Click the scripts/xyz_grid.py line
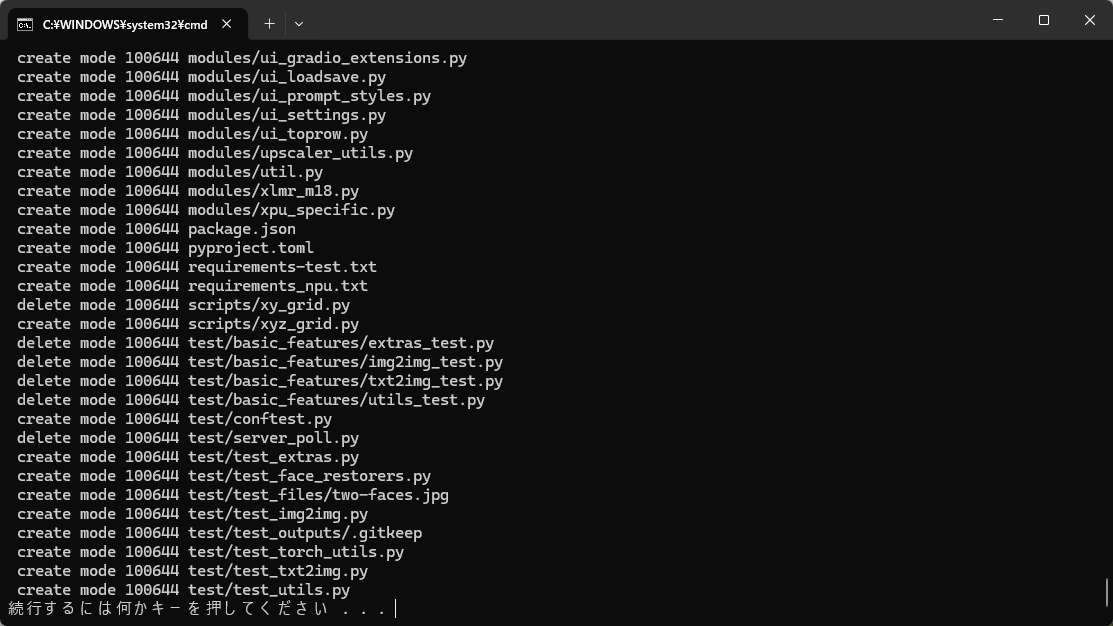1113x626 pixels. (x=188, y=324)
